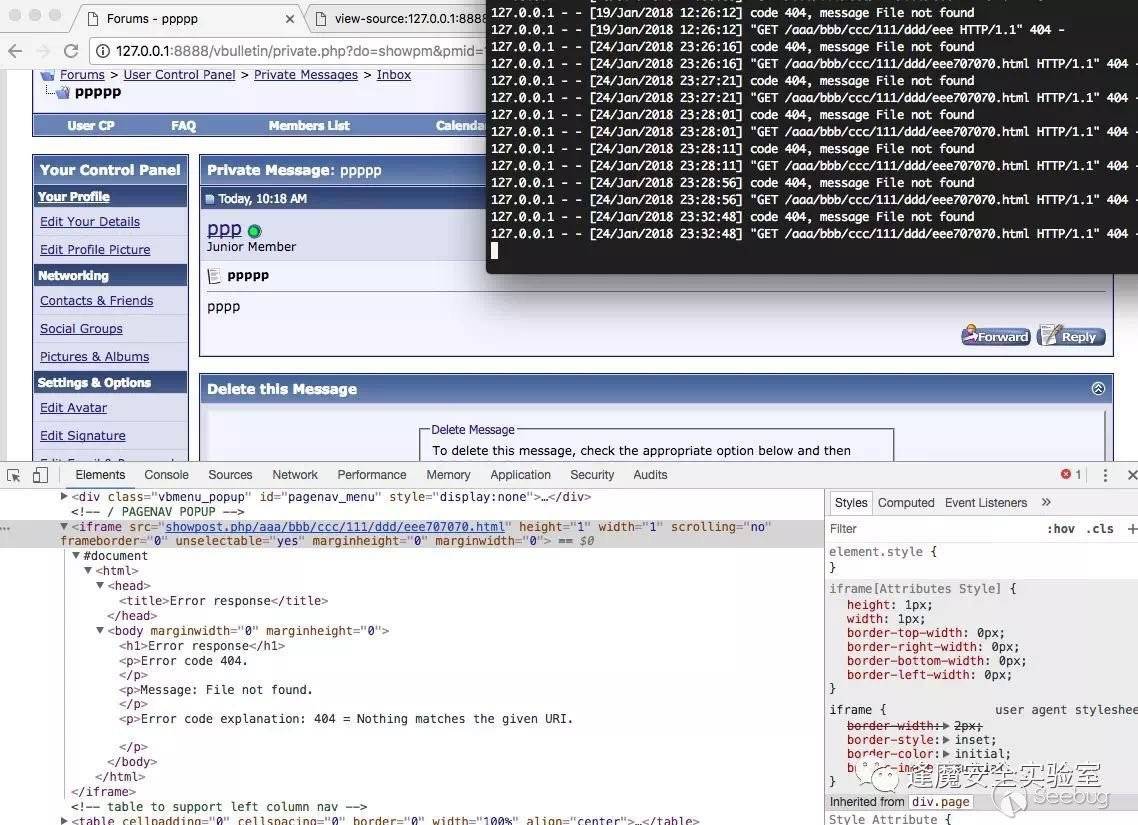Go back using the browser back arrow
1138x825 pixels.
coord(15,52)
